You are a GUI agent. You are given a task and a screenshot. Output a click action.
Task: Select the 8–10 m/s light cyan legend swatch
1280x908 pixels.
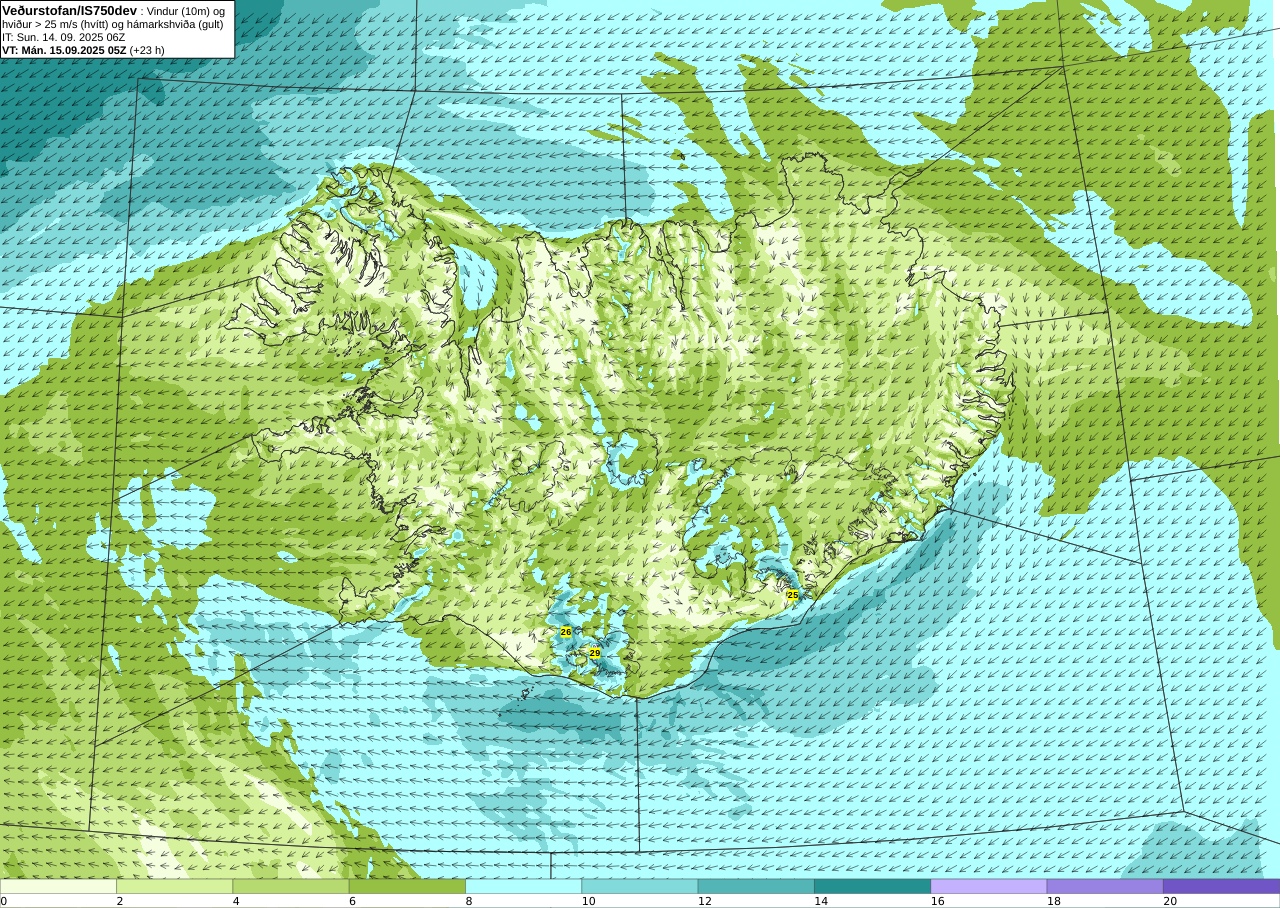click(523, 886)
